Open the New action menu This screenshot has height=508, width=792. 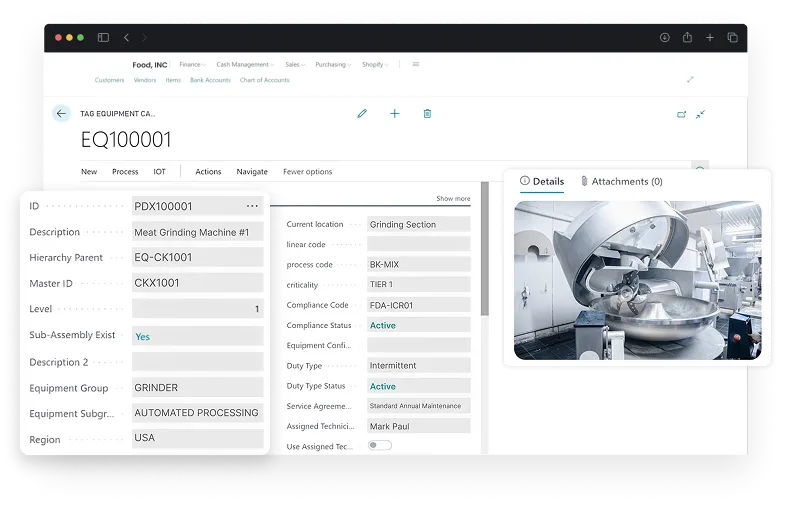click(89, 172)
